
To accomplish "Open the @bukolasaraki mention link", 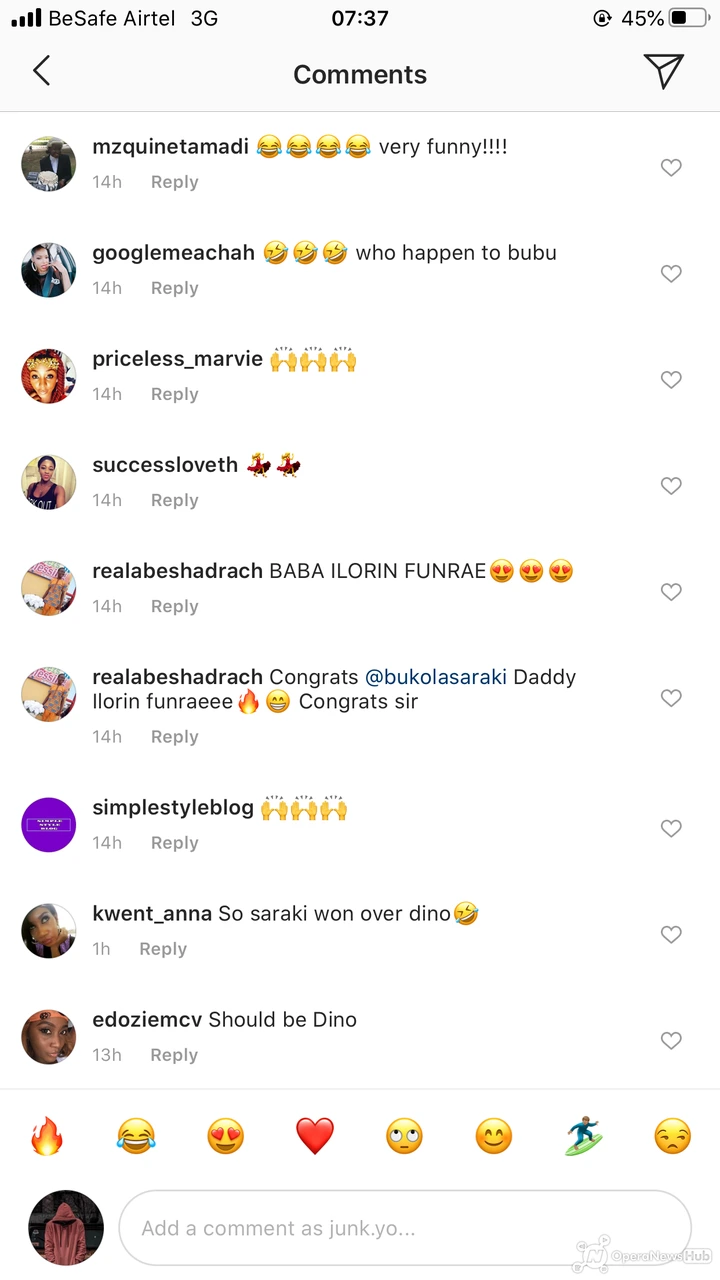I will tap(436, 677).
